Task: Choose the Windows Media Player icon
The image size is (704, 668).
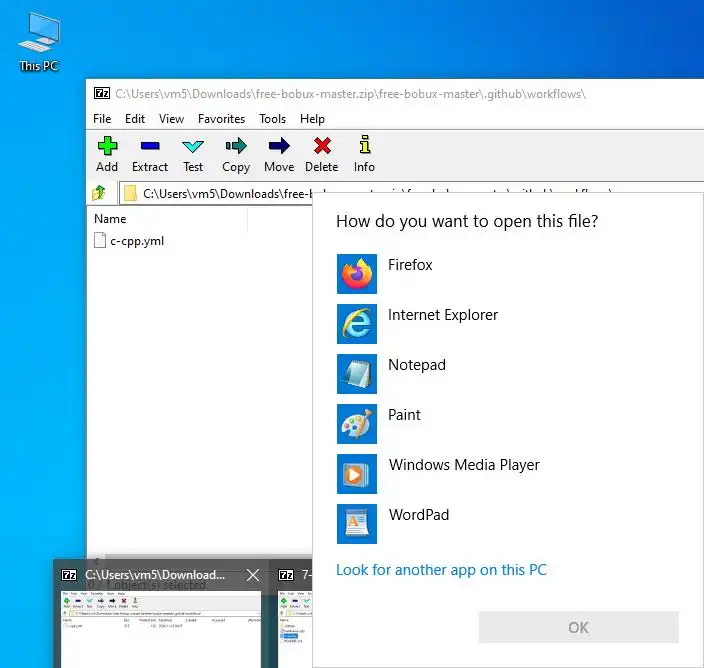Action: (x=356, y=474)
